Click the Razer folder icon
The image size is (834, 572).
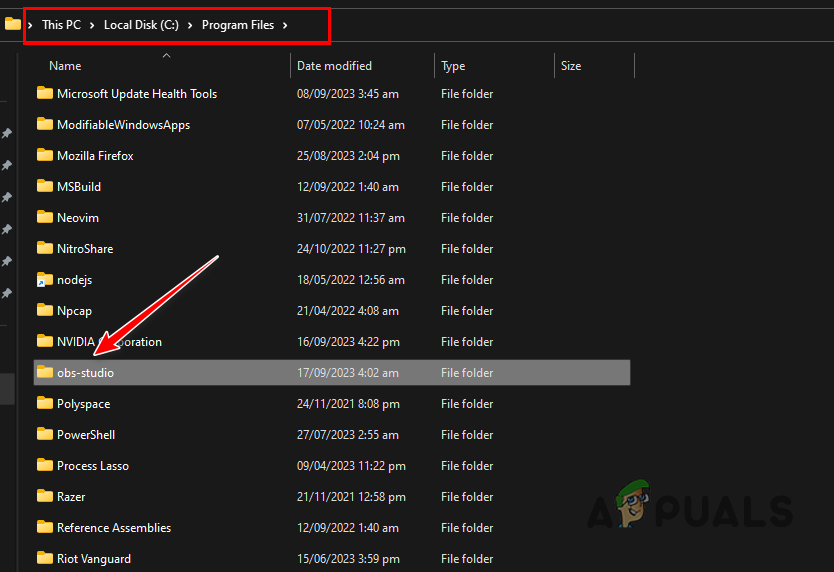click(45, 495)
